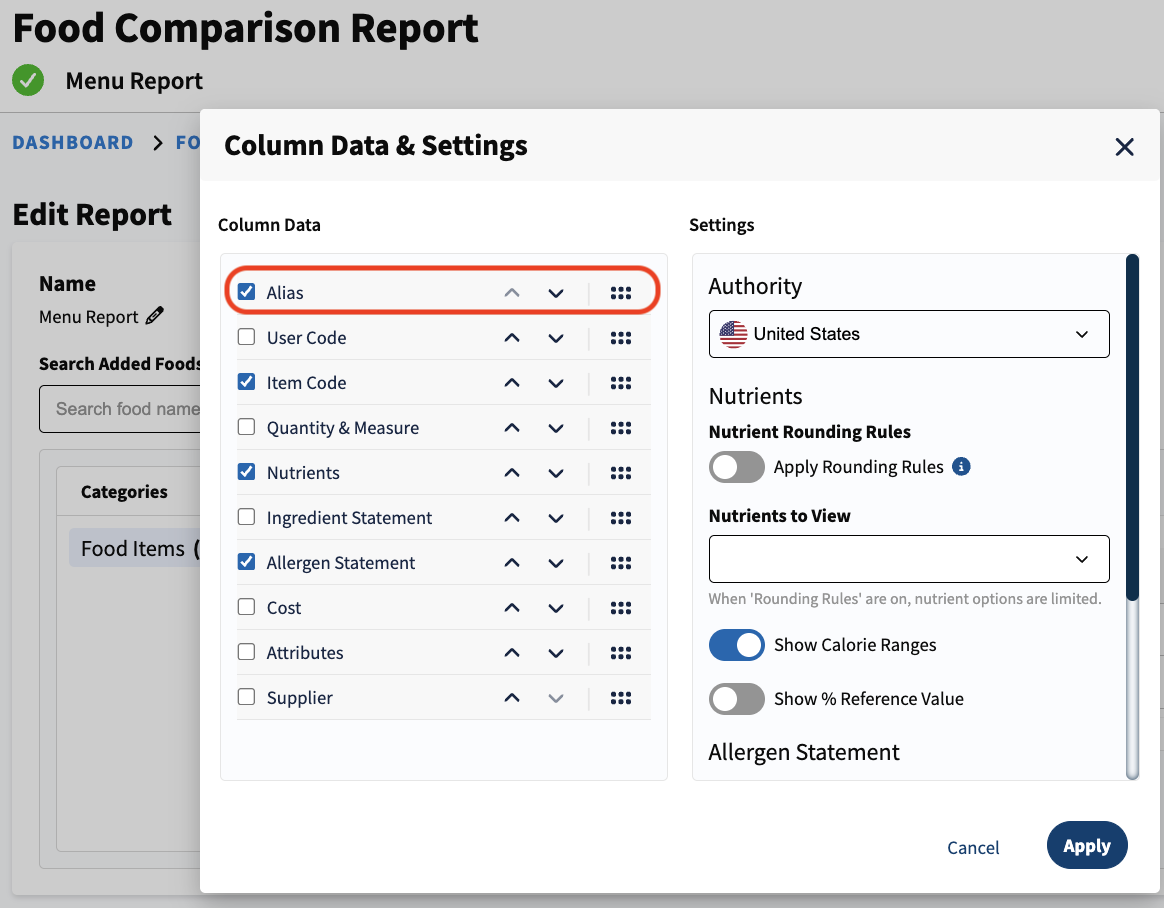
Task: Click the Cost drag handle
Action: click(621, 608)
